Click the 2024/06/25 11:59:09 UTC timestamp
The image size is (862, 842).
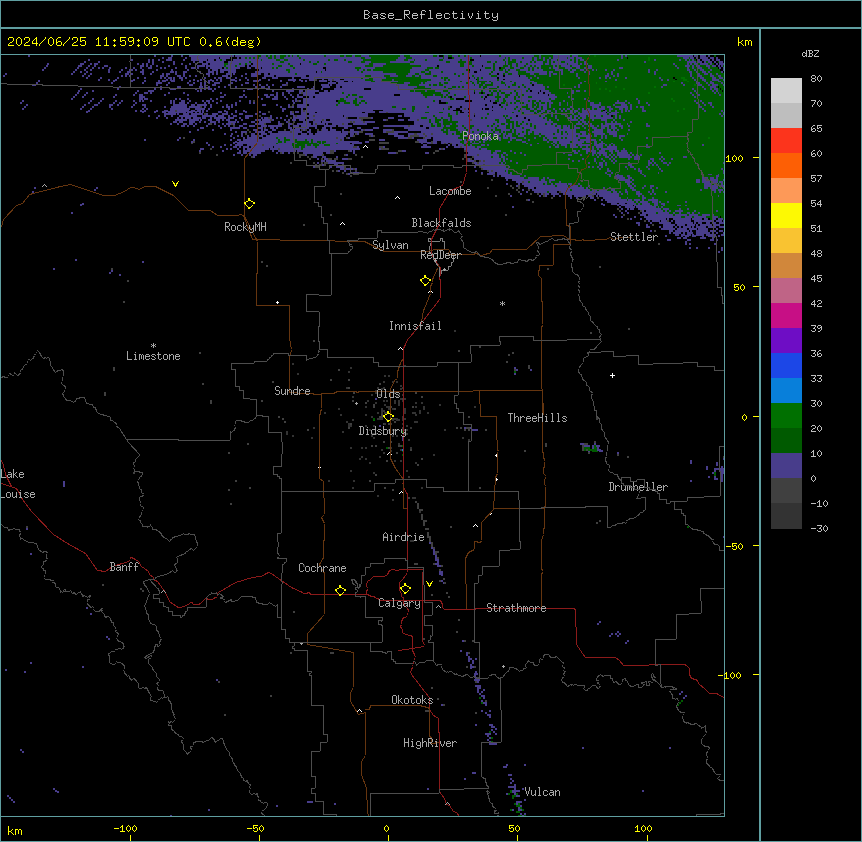point(98,42)
